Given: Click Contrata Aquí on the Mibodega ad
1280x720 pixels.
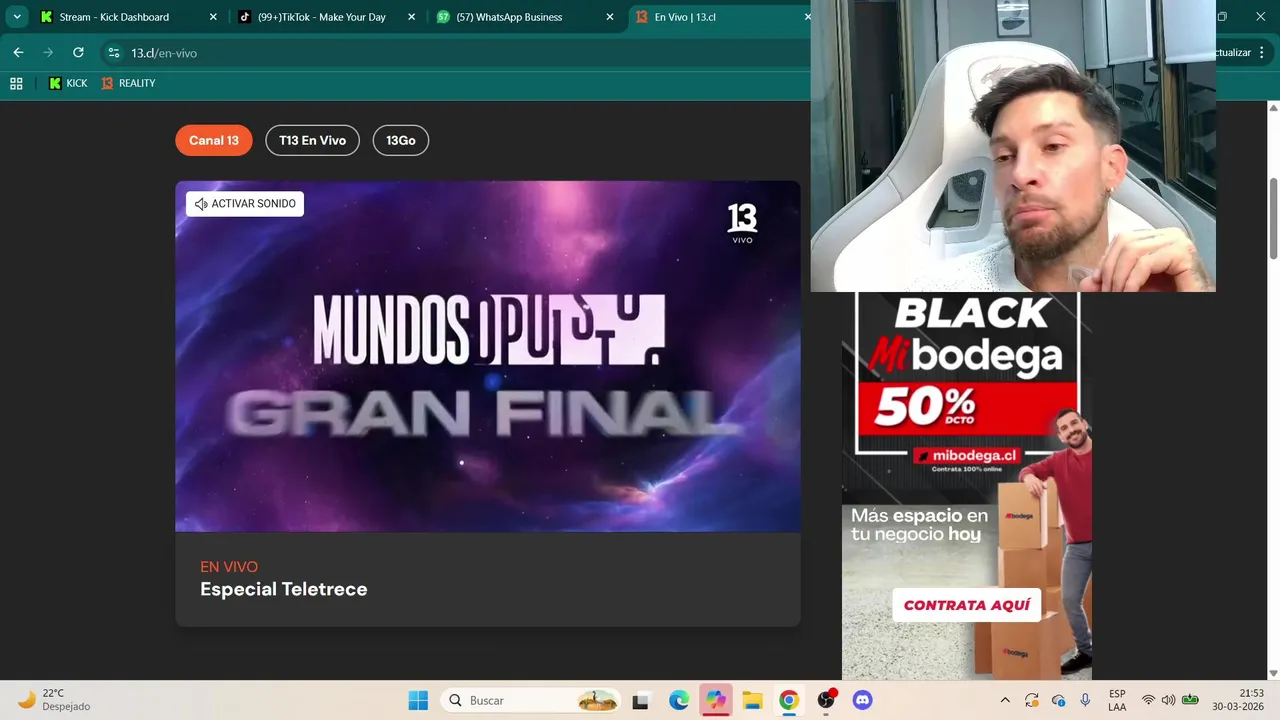Looking at the screenshot, I should tap(966, 605).
